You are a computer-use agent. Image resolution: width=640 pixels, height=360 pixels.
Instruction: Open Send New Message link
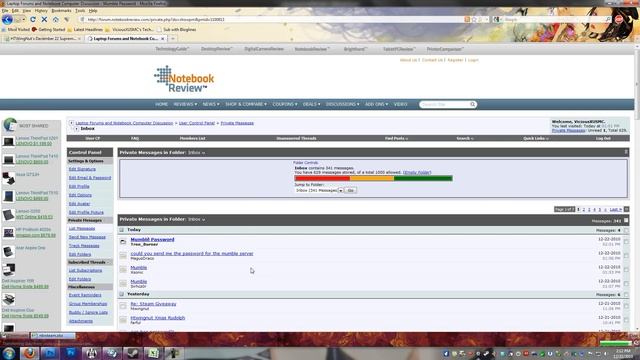click(x=87, y=237)
